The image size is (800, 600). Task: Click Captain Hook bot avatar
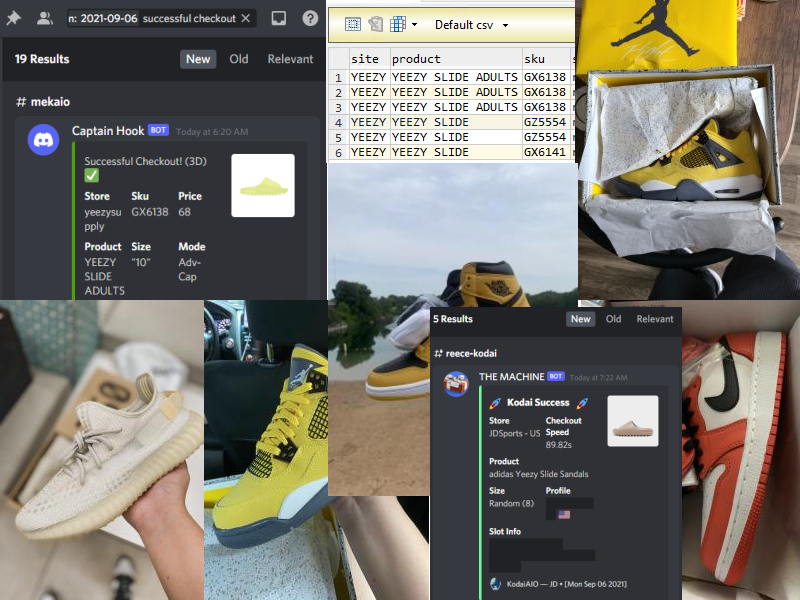click(x=43, y=140)
